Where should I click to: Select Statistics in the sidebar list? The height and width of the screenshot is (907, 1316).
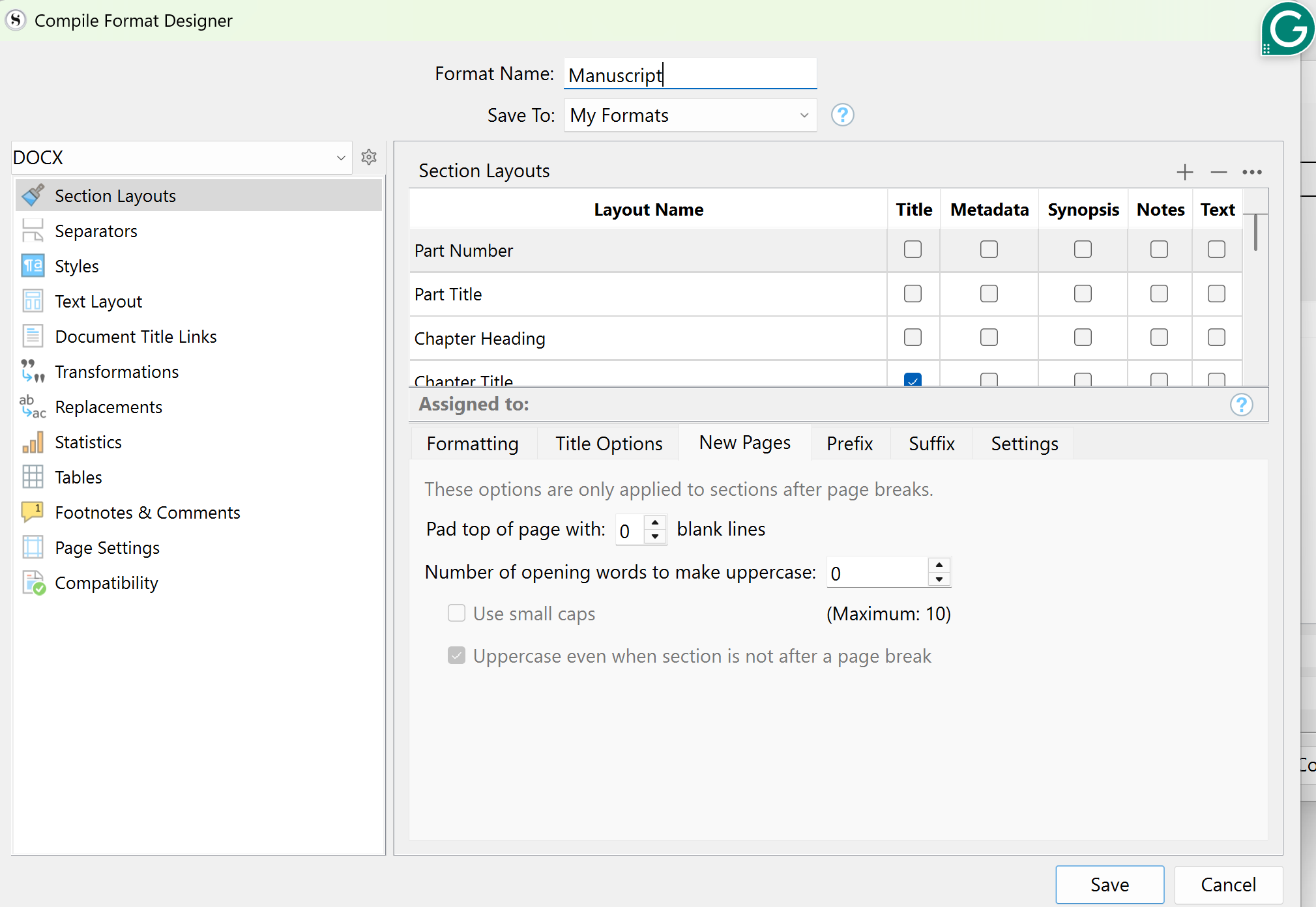point(198,442)
